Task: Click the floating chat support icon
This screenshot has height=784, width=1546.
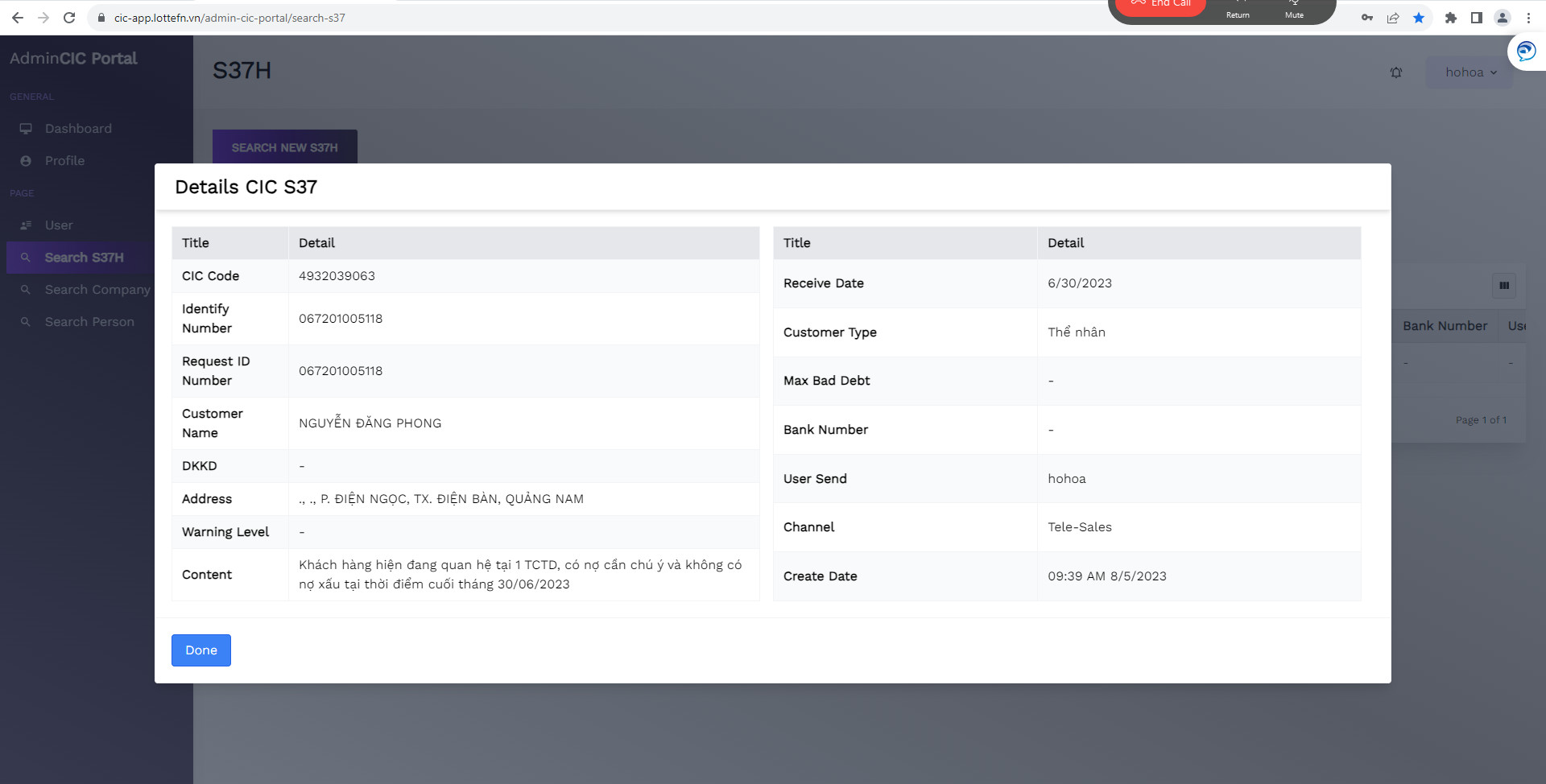Action: (1526, 52)
